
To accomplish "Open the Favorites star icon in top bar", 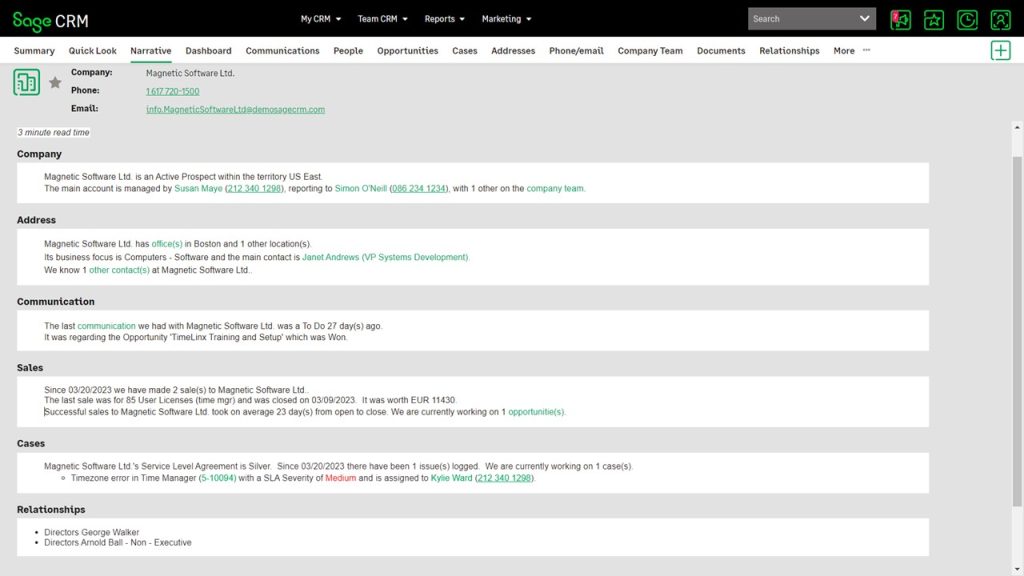I will tap(934, 18).
